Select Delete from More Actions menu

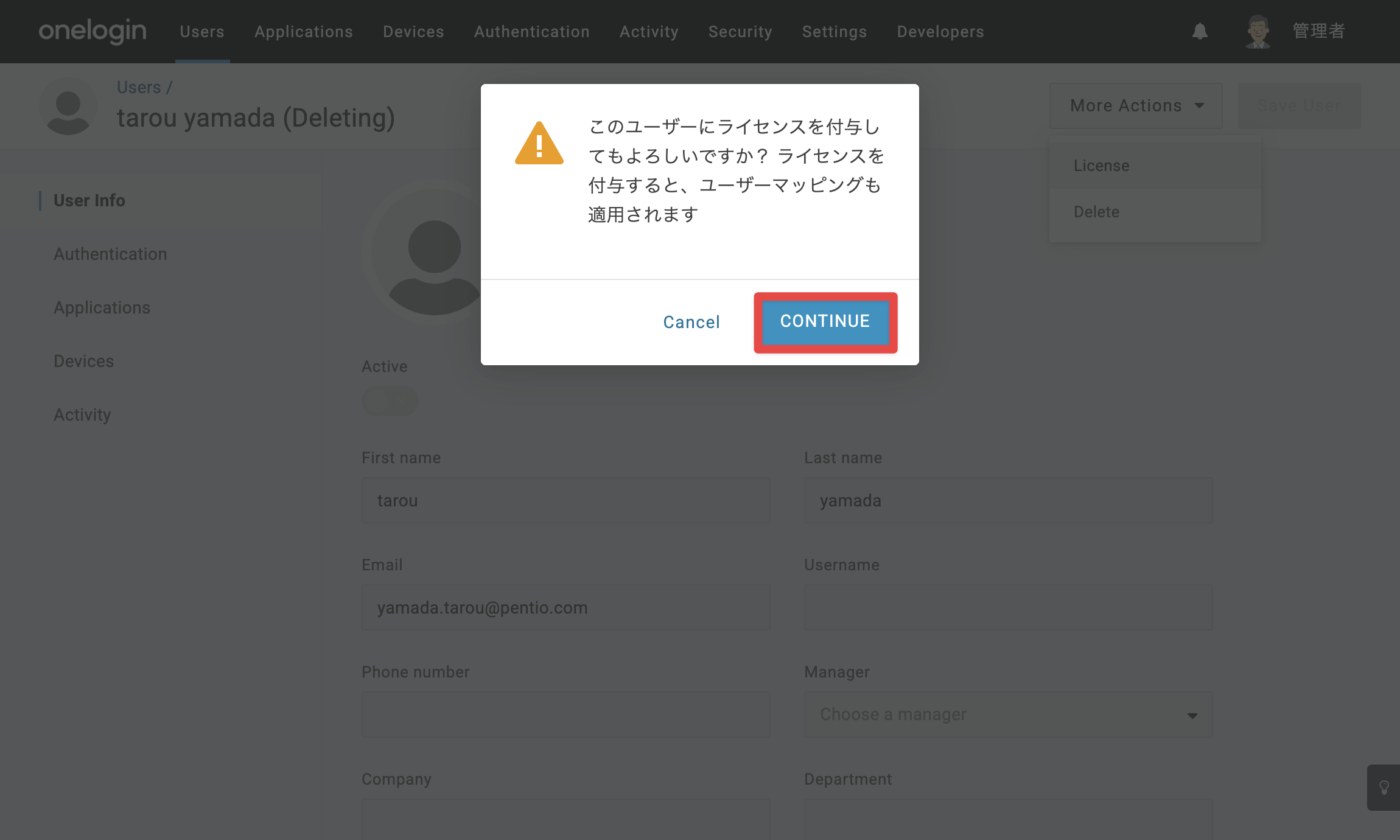pyautogui.click(x=1155, y=212)
